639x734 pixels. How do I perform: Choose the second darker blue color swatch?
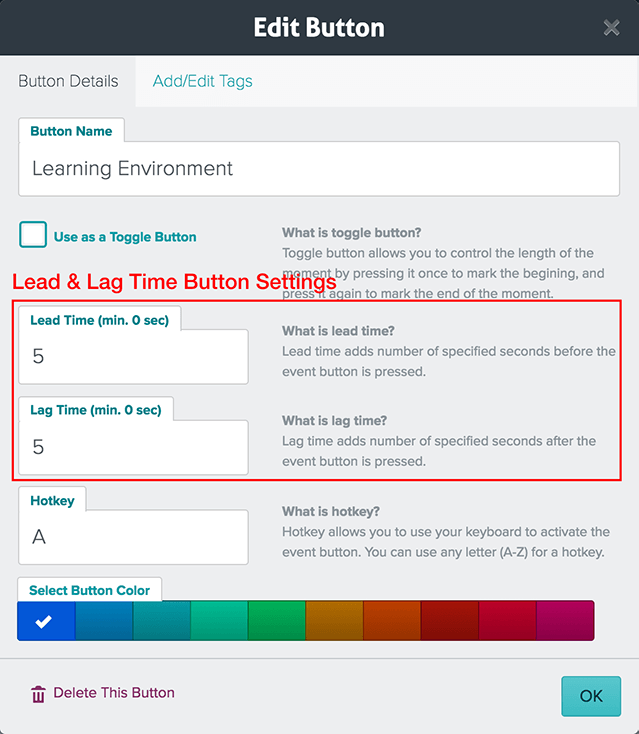(x=104, y=621)
